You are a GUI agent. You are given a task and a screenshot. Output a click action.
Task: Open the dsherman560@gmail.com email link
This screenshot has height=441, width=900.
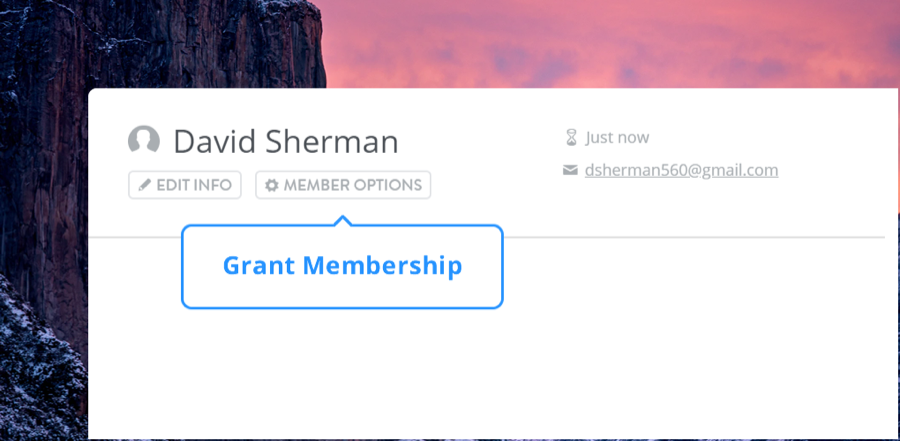[681, 170]
